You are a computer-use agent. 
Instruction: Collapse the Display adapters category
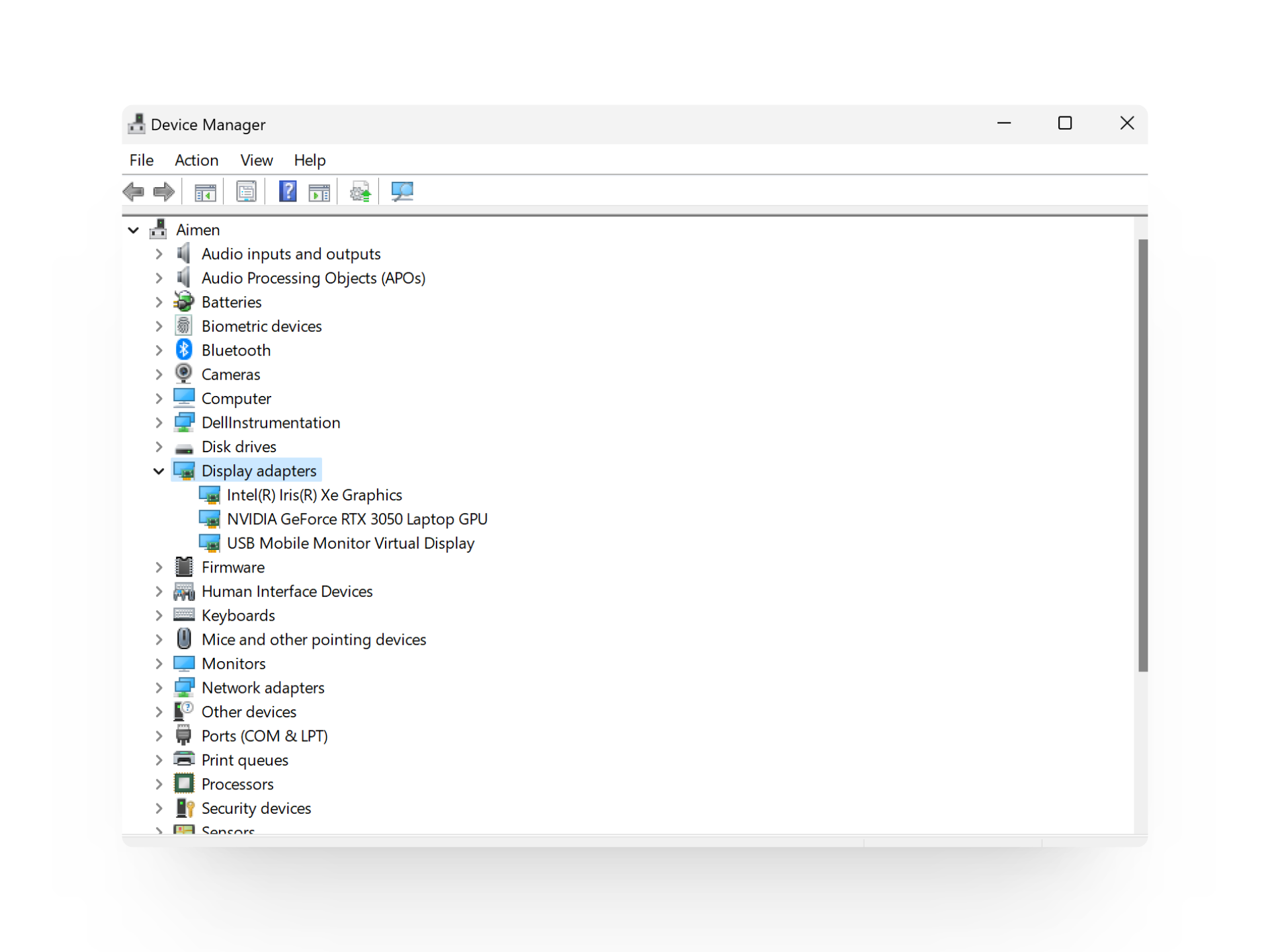(x=159, y=470)
